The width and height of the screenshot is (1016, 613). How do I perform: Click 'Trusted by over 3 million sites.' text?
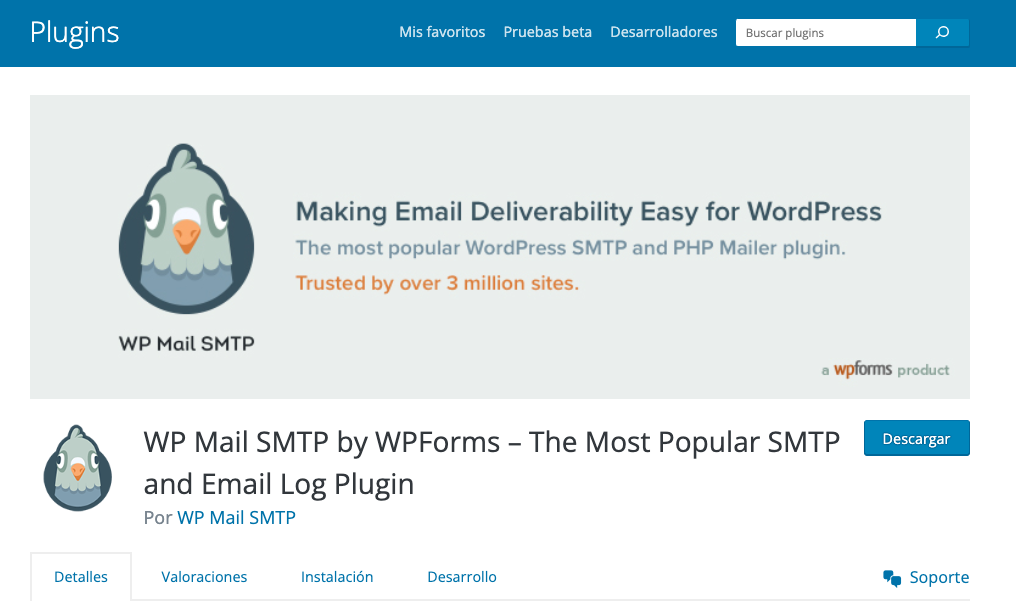tap(437, 283)
